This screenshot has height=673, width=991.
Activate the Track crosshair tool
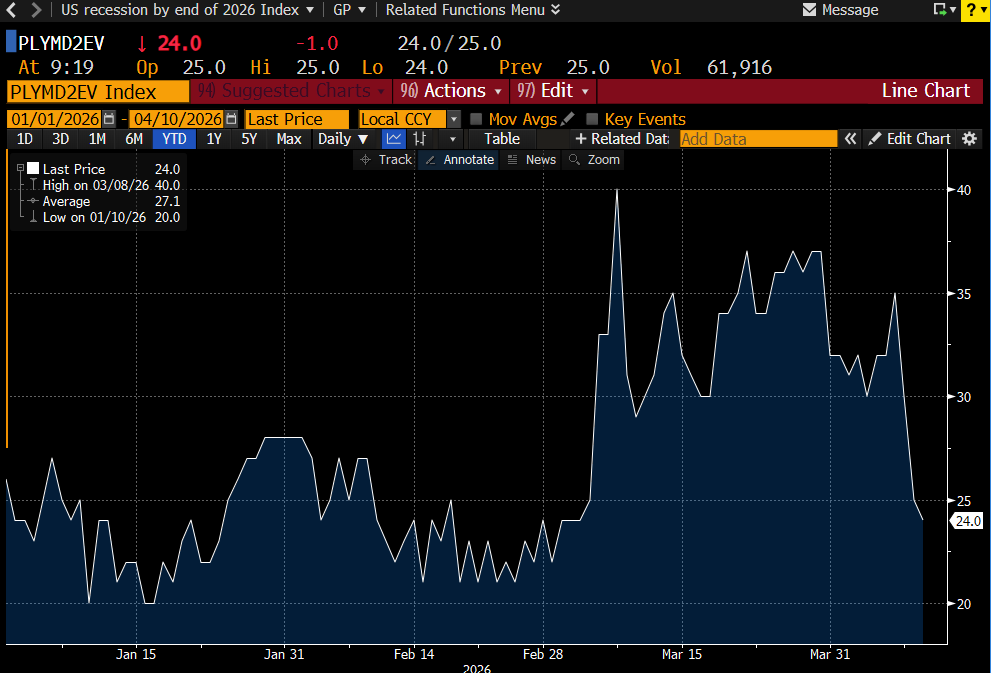386,160
